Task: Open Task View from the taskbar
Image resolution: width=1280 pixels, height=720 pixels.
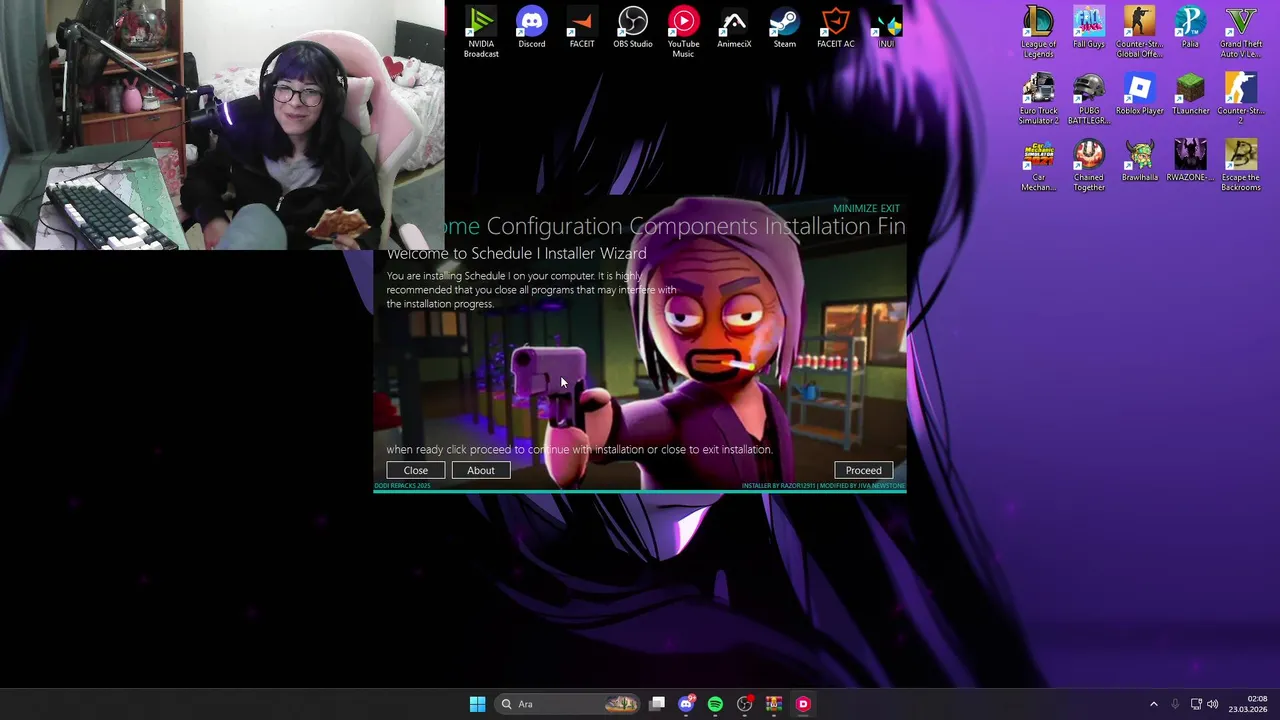Action: coord(657,704)
